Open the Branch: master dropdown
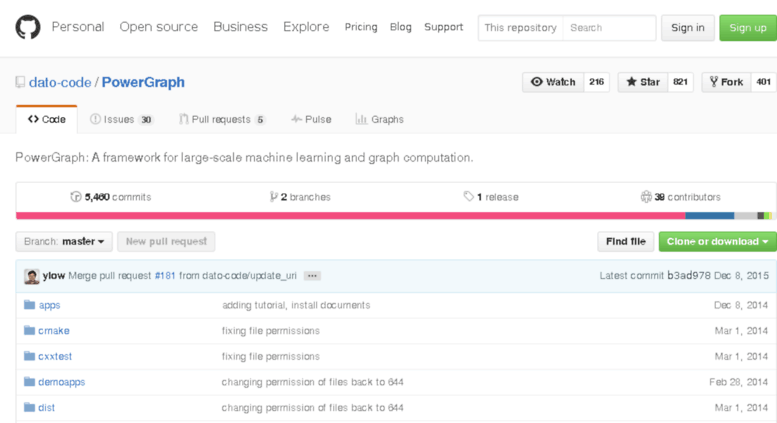Image resolution: width=777 pixels, height=423 pixels. pyautogui.click(x=64, y=241)
